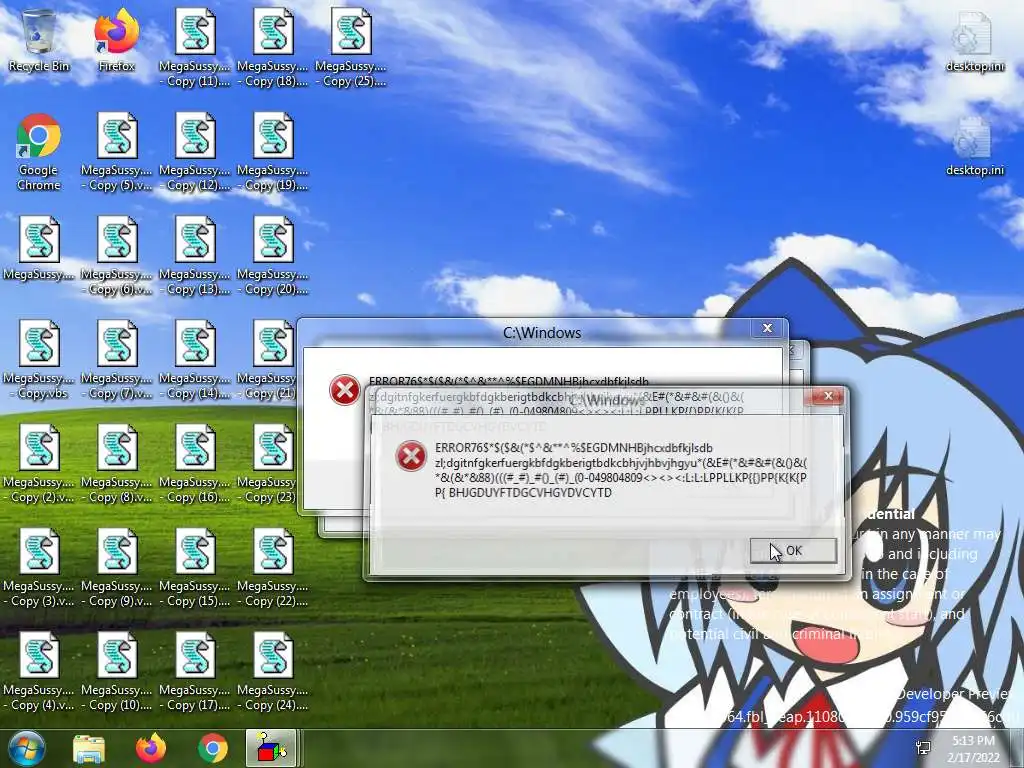The image size is (1024, 768).
Task: Close the front C:\Windows error dialog
Action: tap(828, 396)
